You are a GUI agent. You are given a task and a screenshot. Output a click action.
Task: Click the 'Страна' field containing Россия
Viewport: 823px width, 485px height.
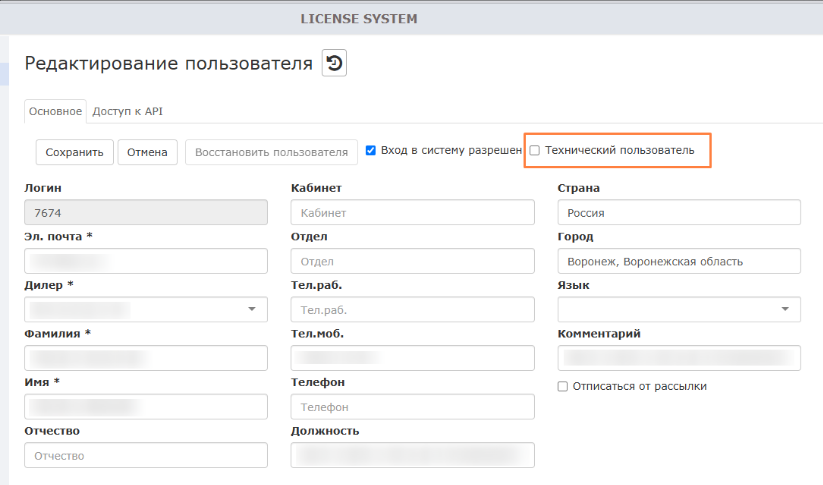pos(679,213)
